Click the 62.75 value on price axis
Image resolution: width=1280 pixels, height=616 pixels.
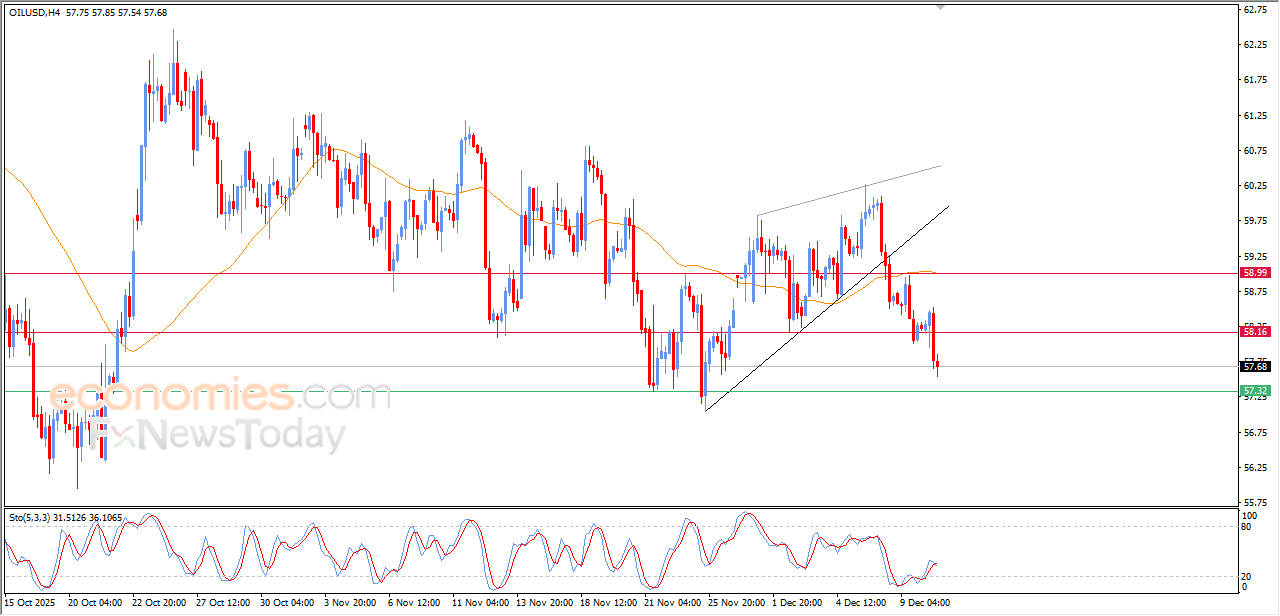(x=1254, y=10)
